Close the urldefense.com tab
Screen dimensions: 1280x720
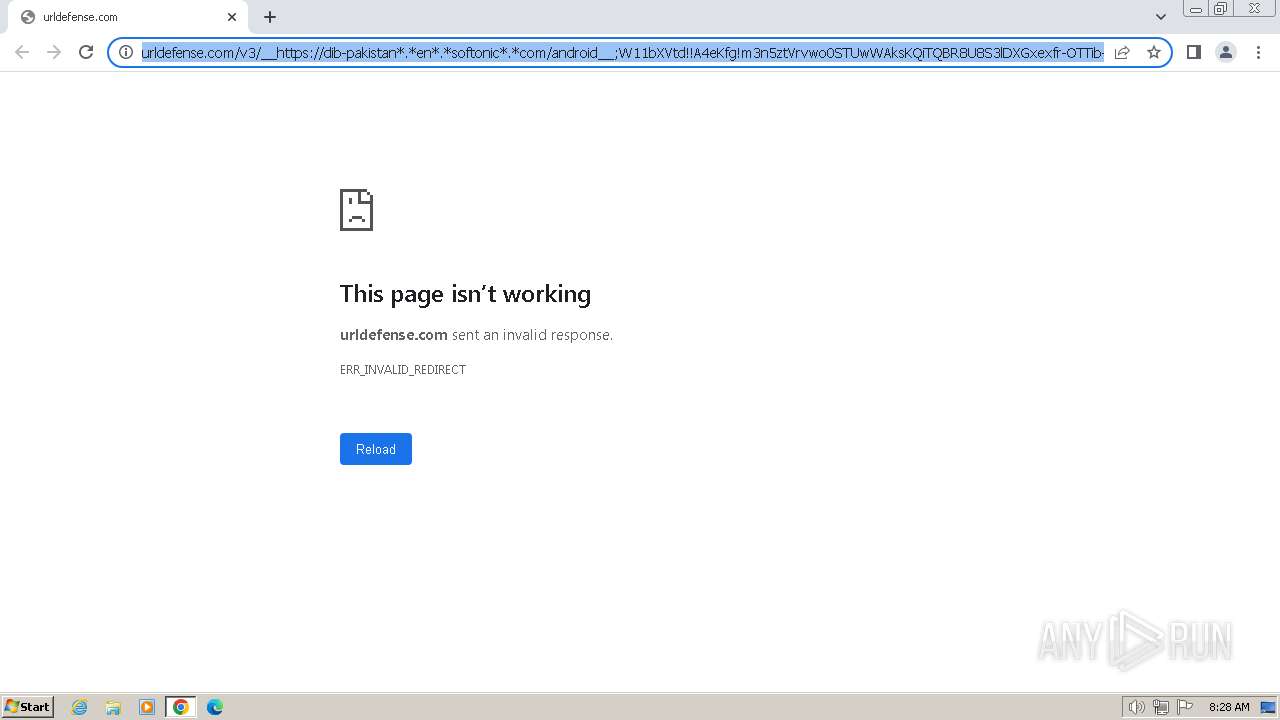click(x=232, y=17)
